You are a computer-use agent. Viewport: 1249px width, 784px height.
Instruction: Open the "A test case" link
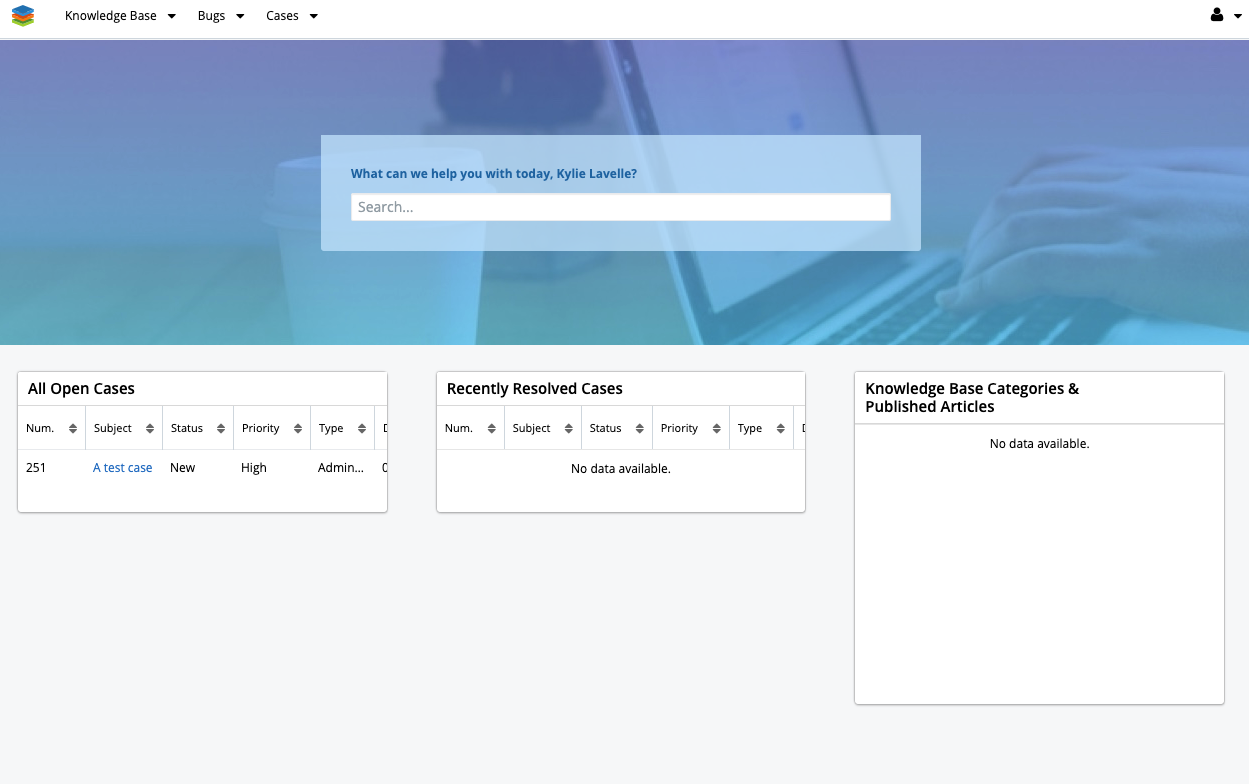coord(122,467)
